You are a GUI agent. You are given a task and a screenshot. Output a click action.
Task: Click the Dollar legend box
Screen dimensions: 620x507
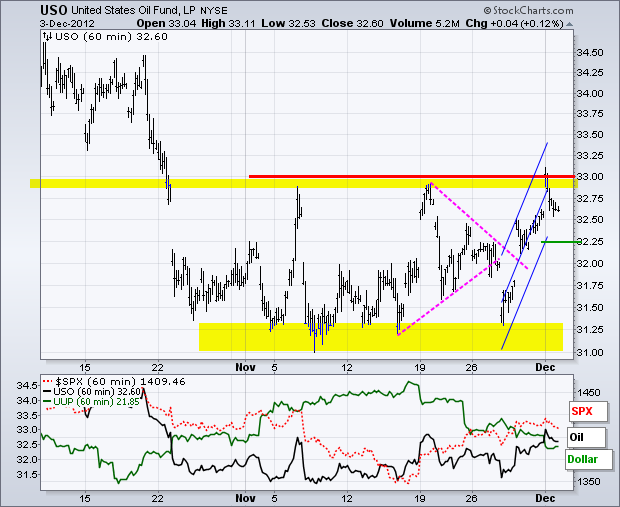(x=588, y=459)
